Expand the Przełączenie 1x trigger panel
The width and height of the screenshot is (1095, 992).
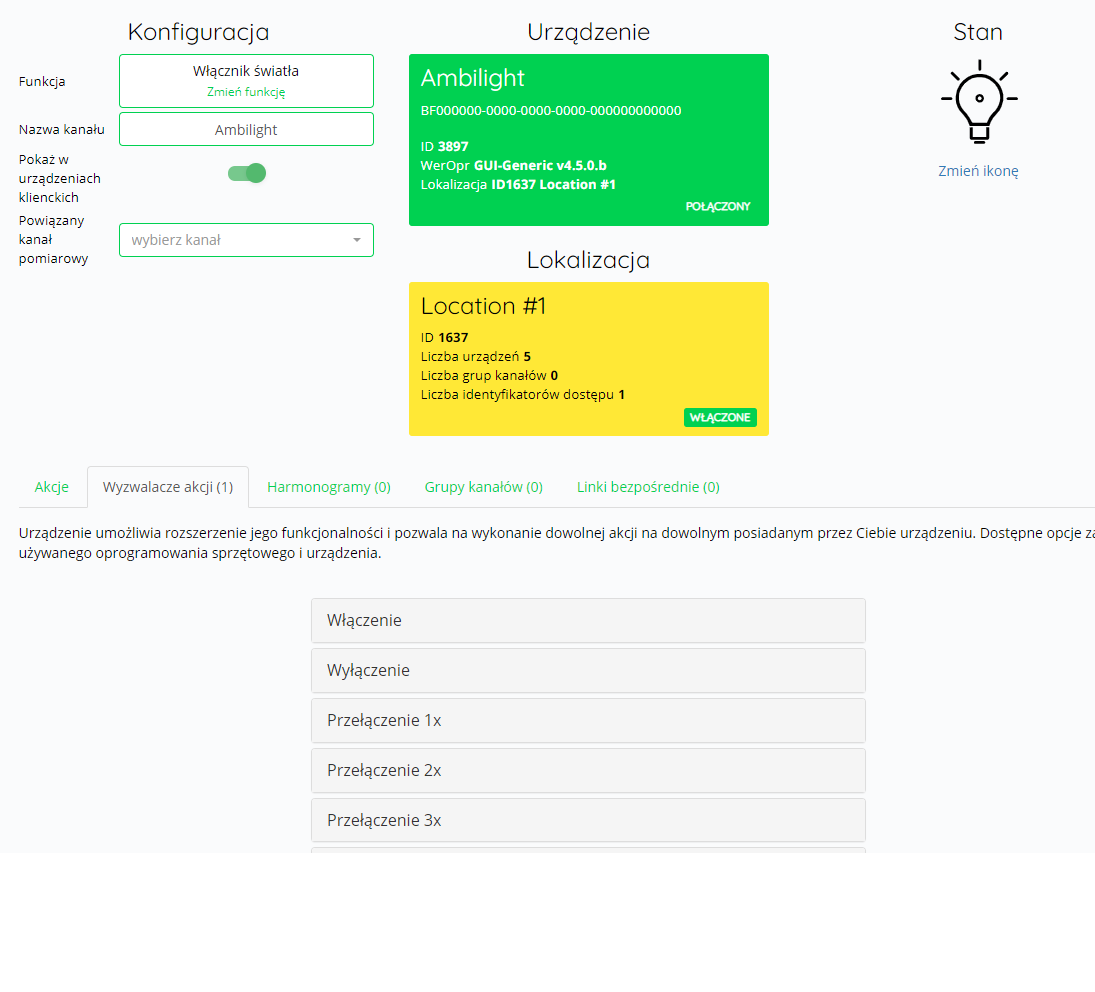click(588, 720)
